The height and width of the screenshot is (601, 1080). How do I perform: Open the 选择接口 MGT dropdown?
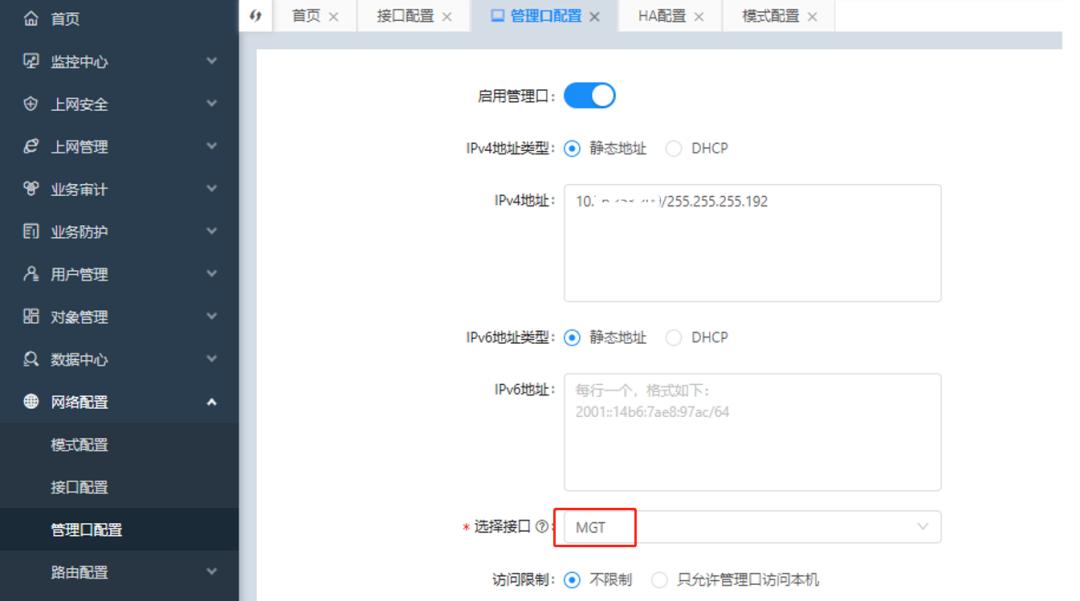750,526
